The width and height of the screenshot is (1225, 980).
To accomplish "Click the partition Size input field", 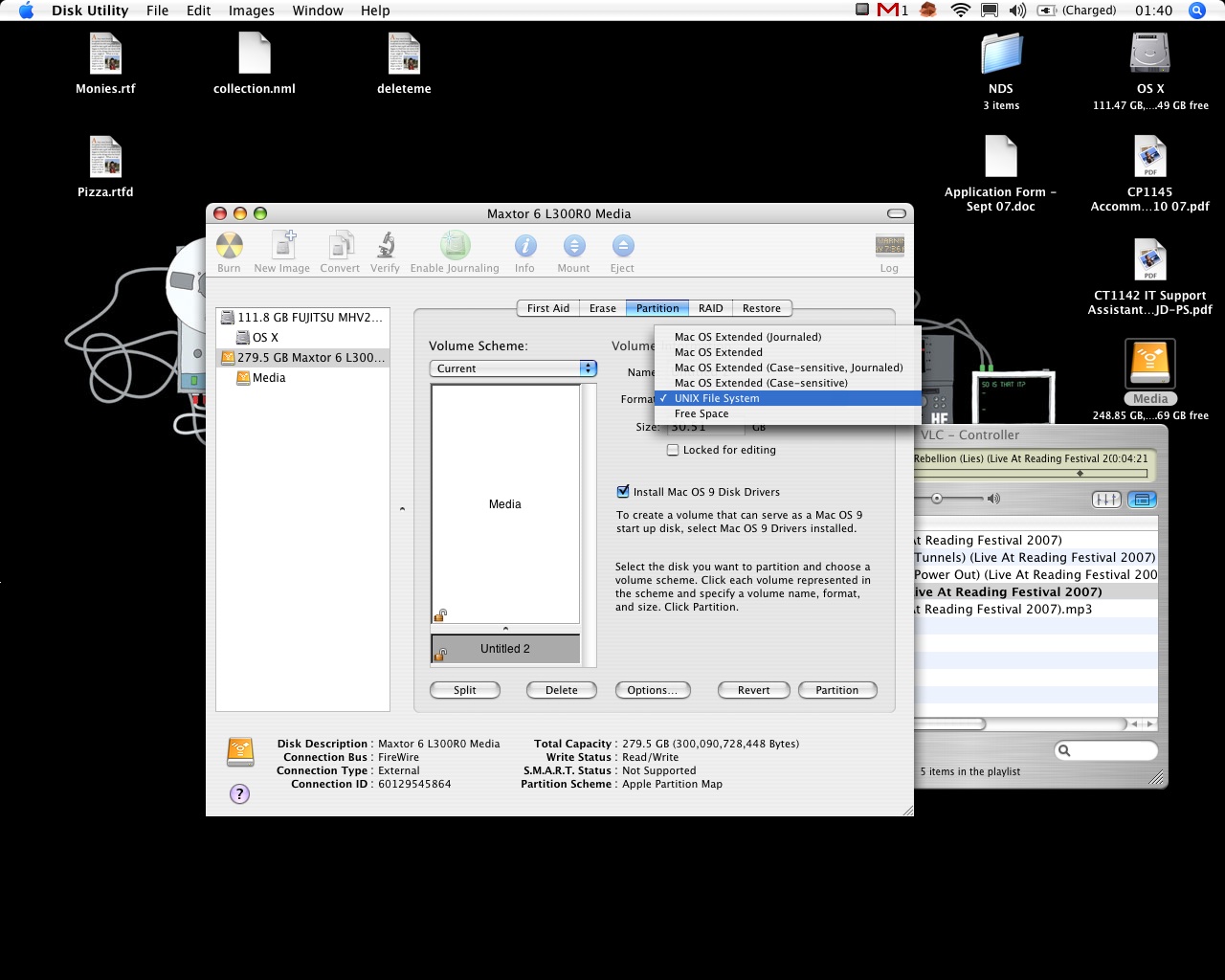I will pos(705,428).
